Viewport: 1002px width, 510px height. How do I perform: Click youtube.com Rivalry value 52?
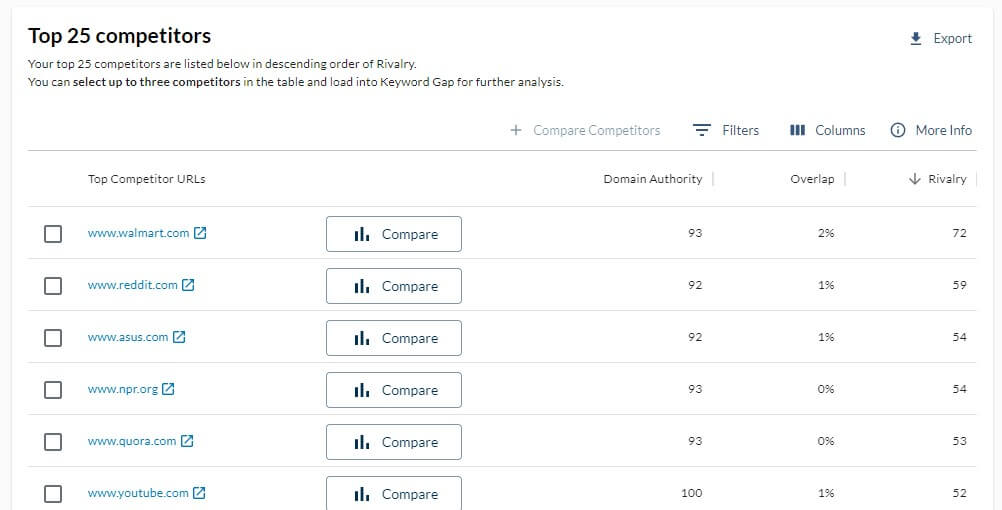click(x=959, y=493)
